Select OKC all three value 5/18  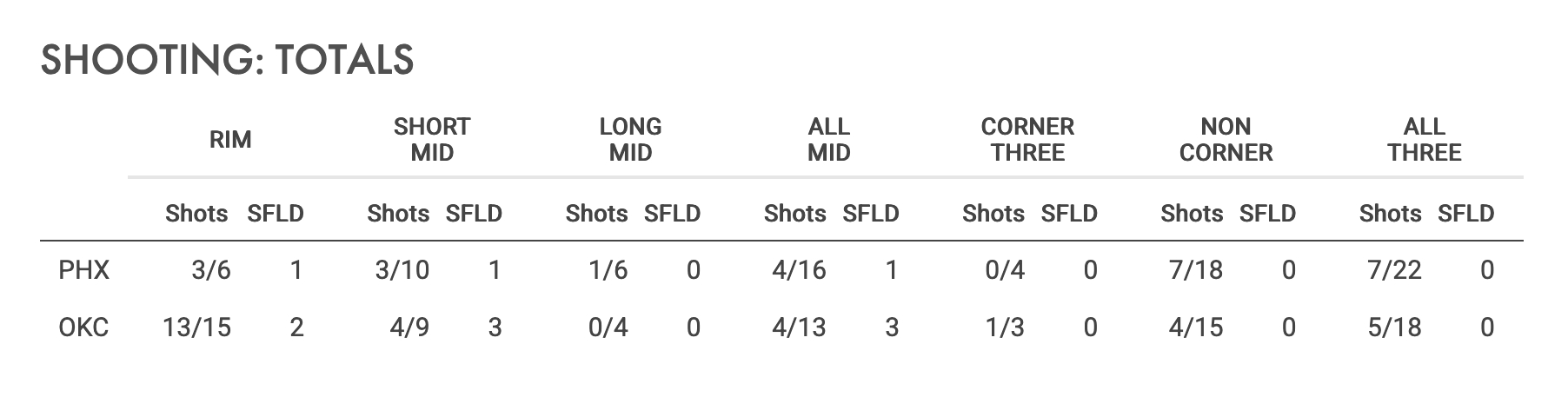click(x=1393, y=328)
